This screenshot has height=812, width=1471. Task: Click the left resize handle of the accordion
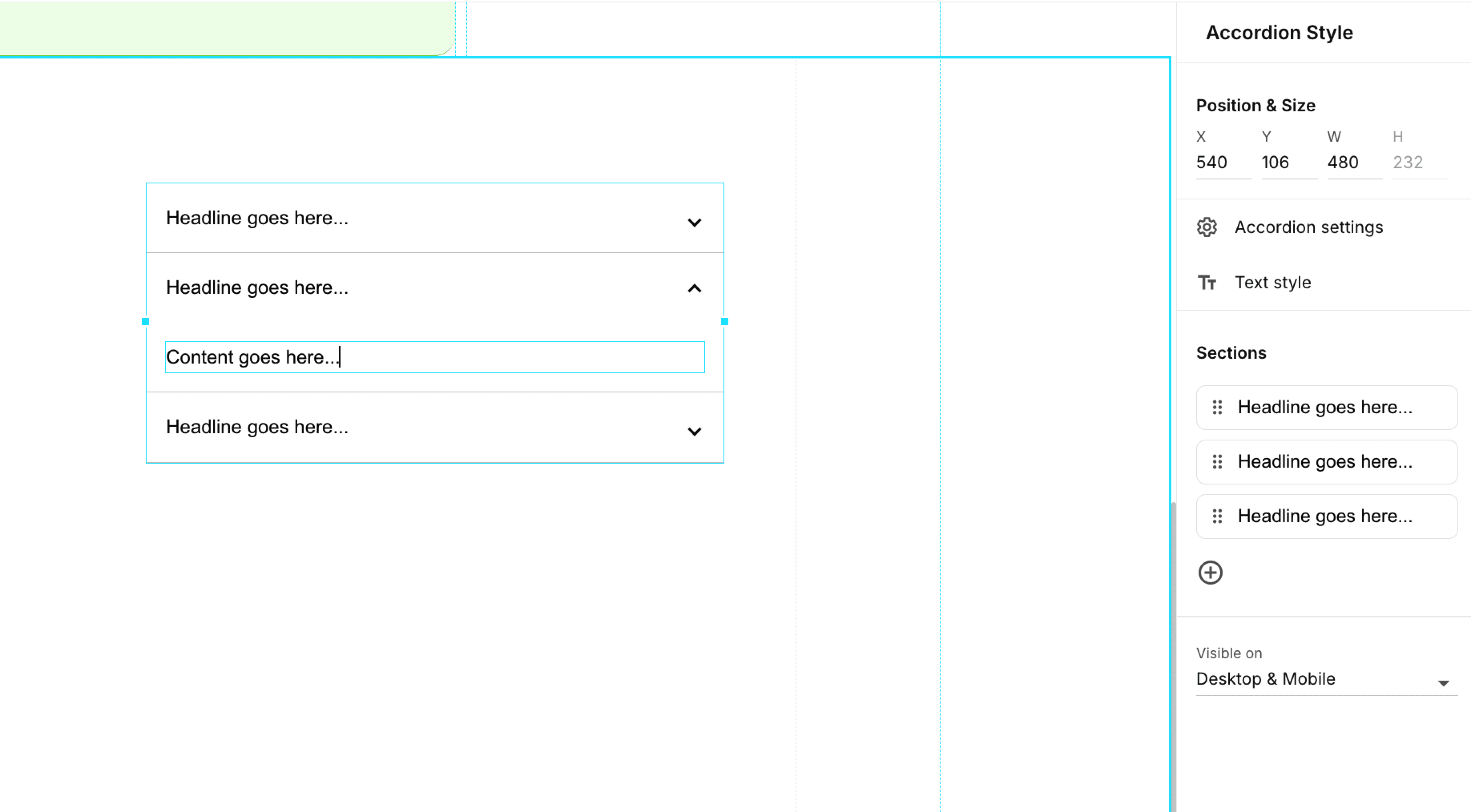coord(145,322)
